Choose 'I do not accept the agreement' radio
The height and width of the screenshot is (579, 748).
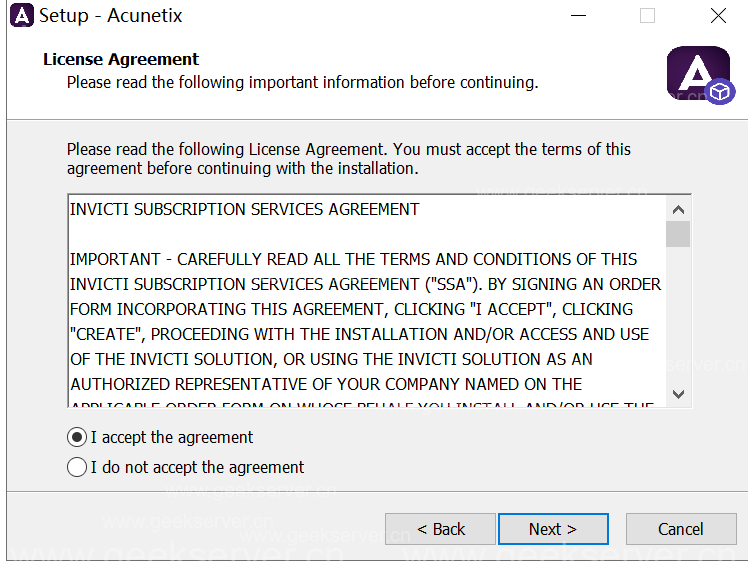click(77, 467)
